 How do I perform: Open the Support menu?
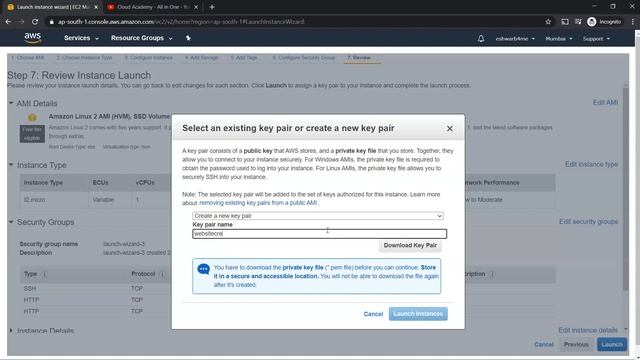(596, 39)
